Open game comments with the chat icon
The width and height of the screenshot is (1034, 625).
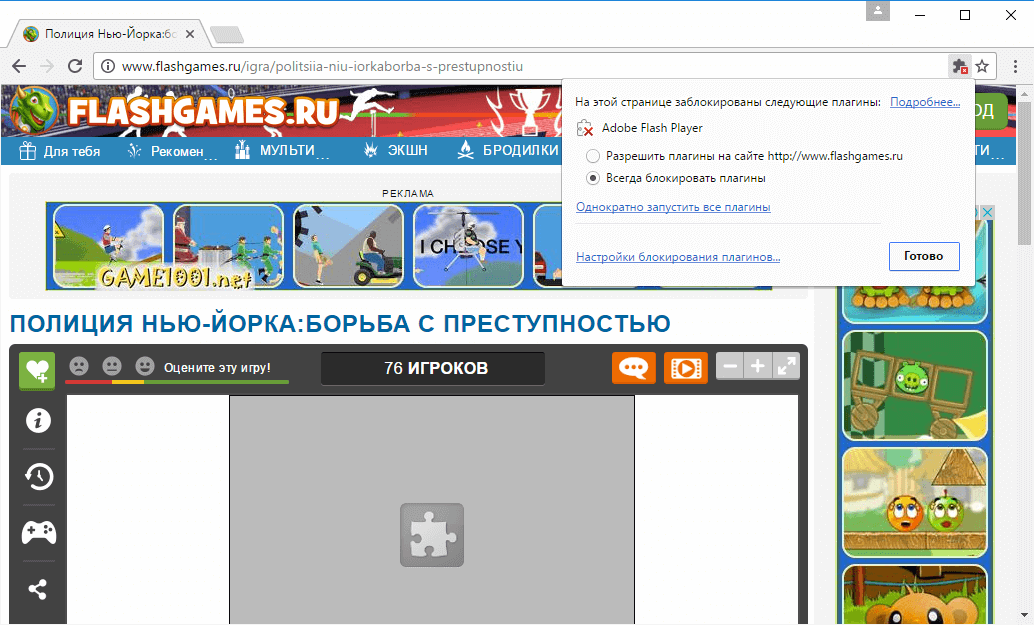(633, 367)
